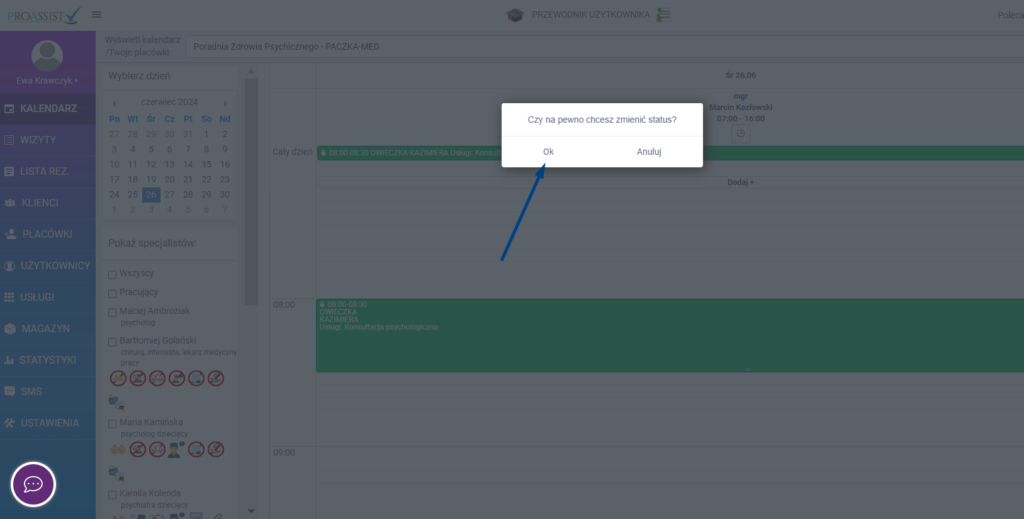Viewport: 1024px width, 519px height.
Task: Confirm status change with Ok button
Action: click(x=548, y=152)
